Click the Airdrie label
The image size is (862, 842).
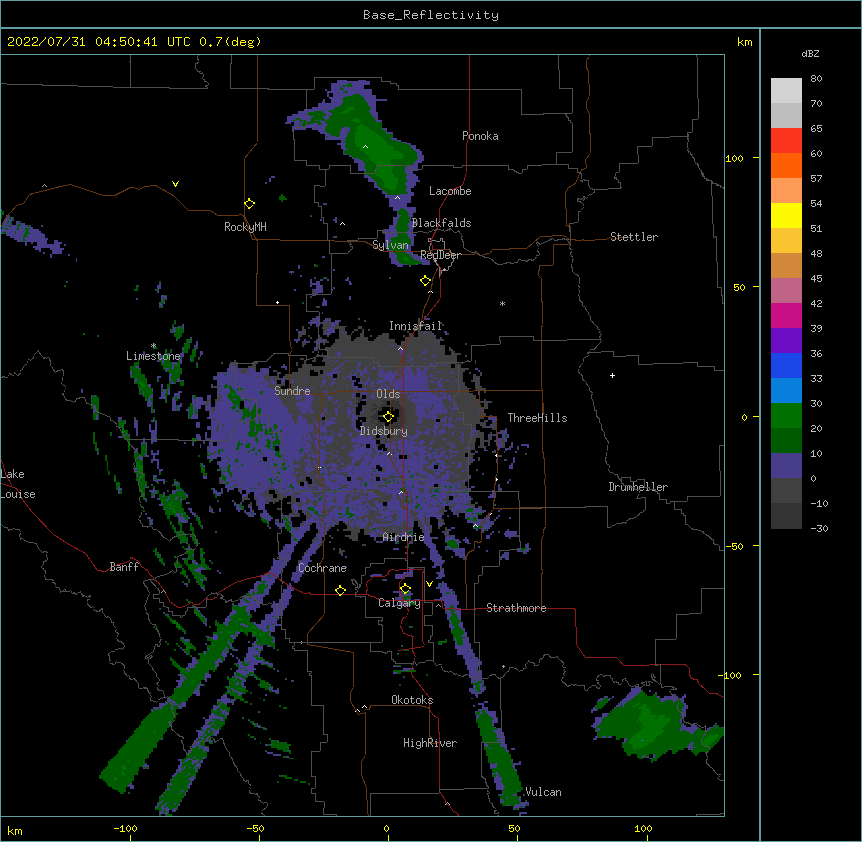click(x=403, y=537)
